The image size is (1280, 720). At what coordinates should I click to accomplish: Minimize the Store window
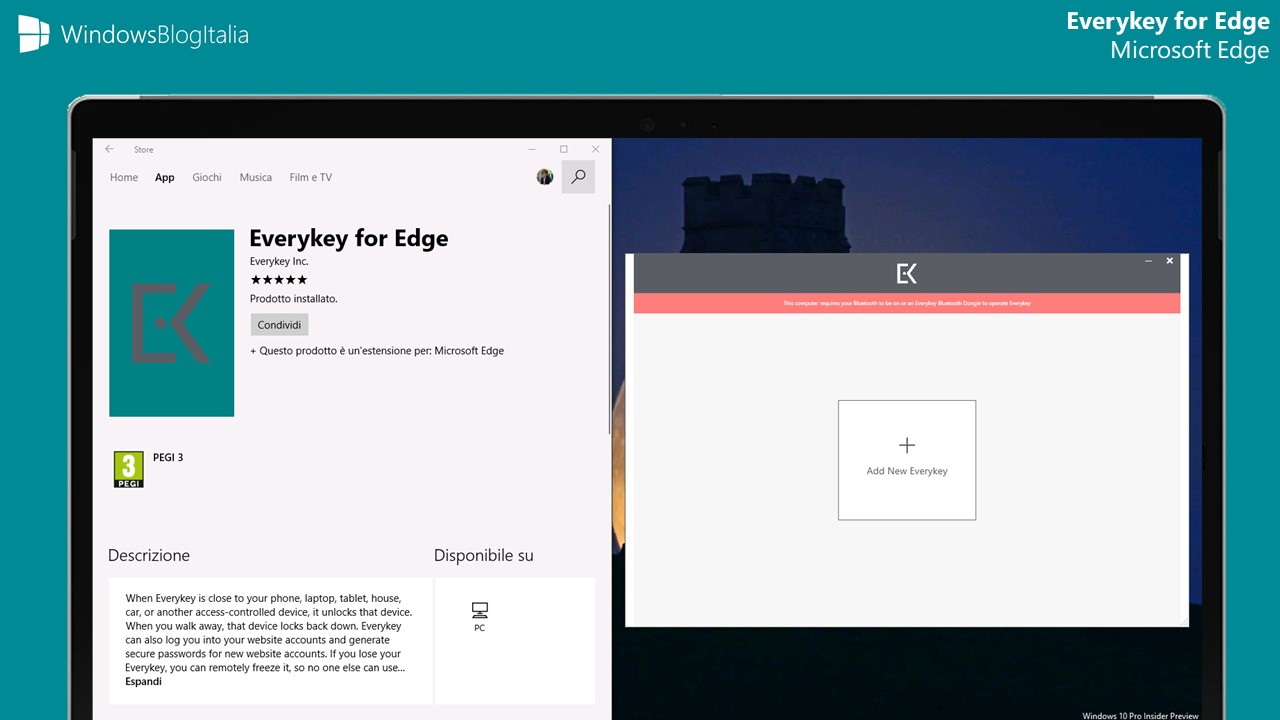(531, 149)
